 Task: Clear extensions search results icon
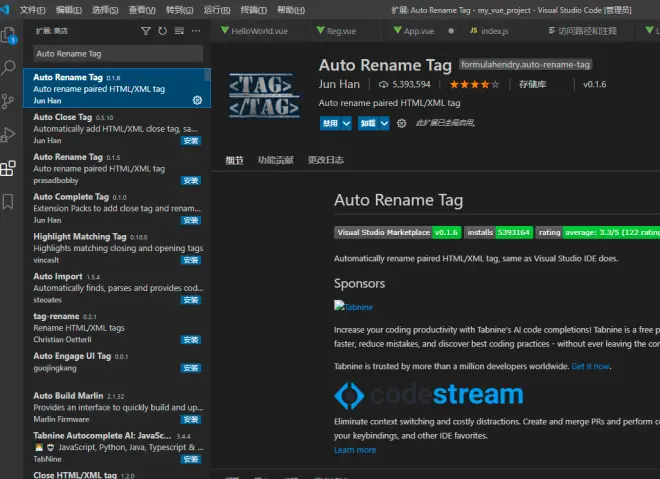179,31
